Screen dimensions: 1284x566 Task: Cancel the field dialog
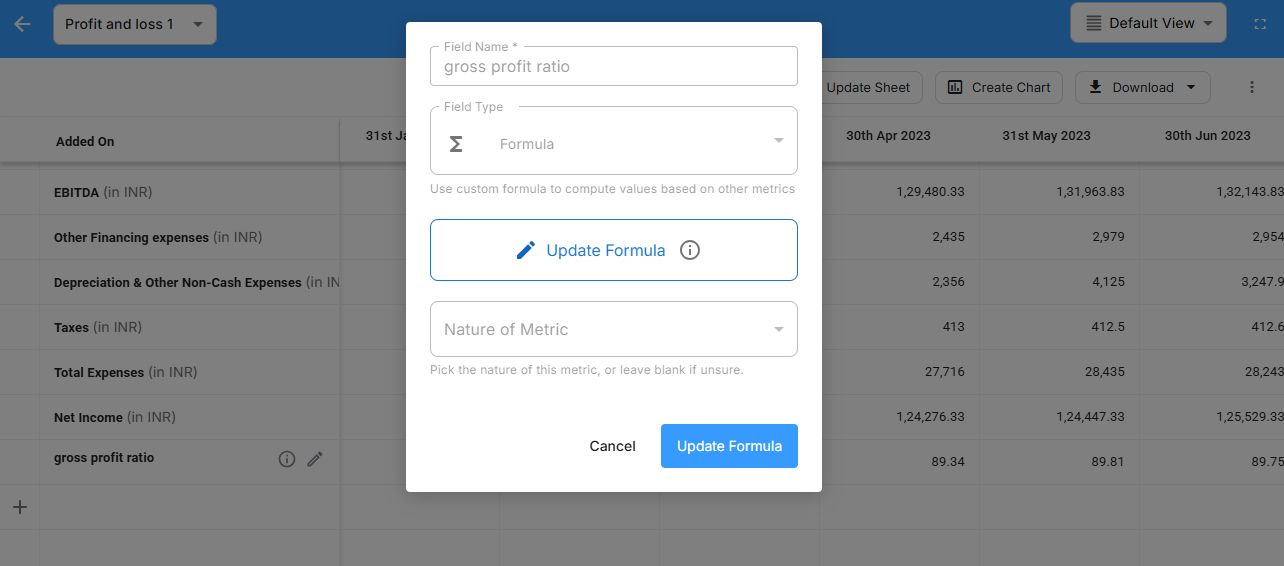612,446
